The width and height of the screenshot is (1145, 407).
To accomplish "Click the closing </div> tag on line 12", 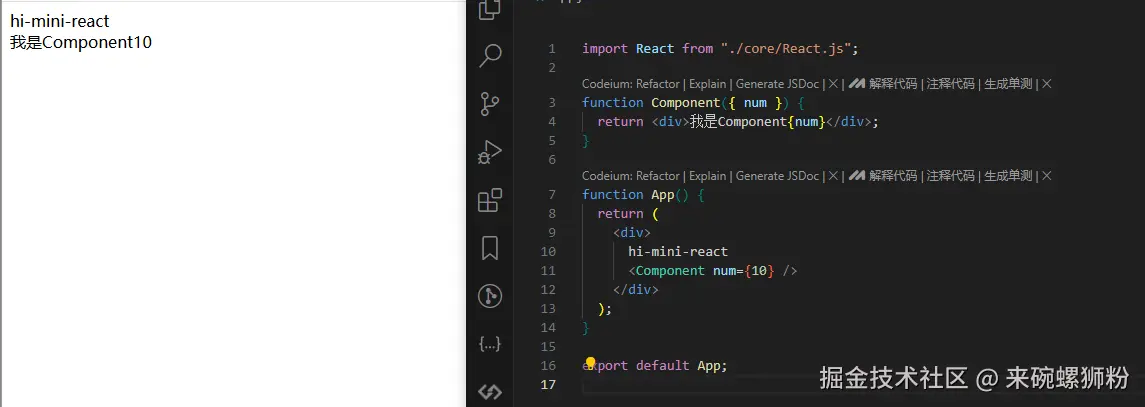I will click(x=635, y=290).
